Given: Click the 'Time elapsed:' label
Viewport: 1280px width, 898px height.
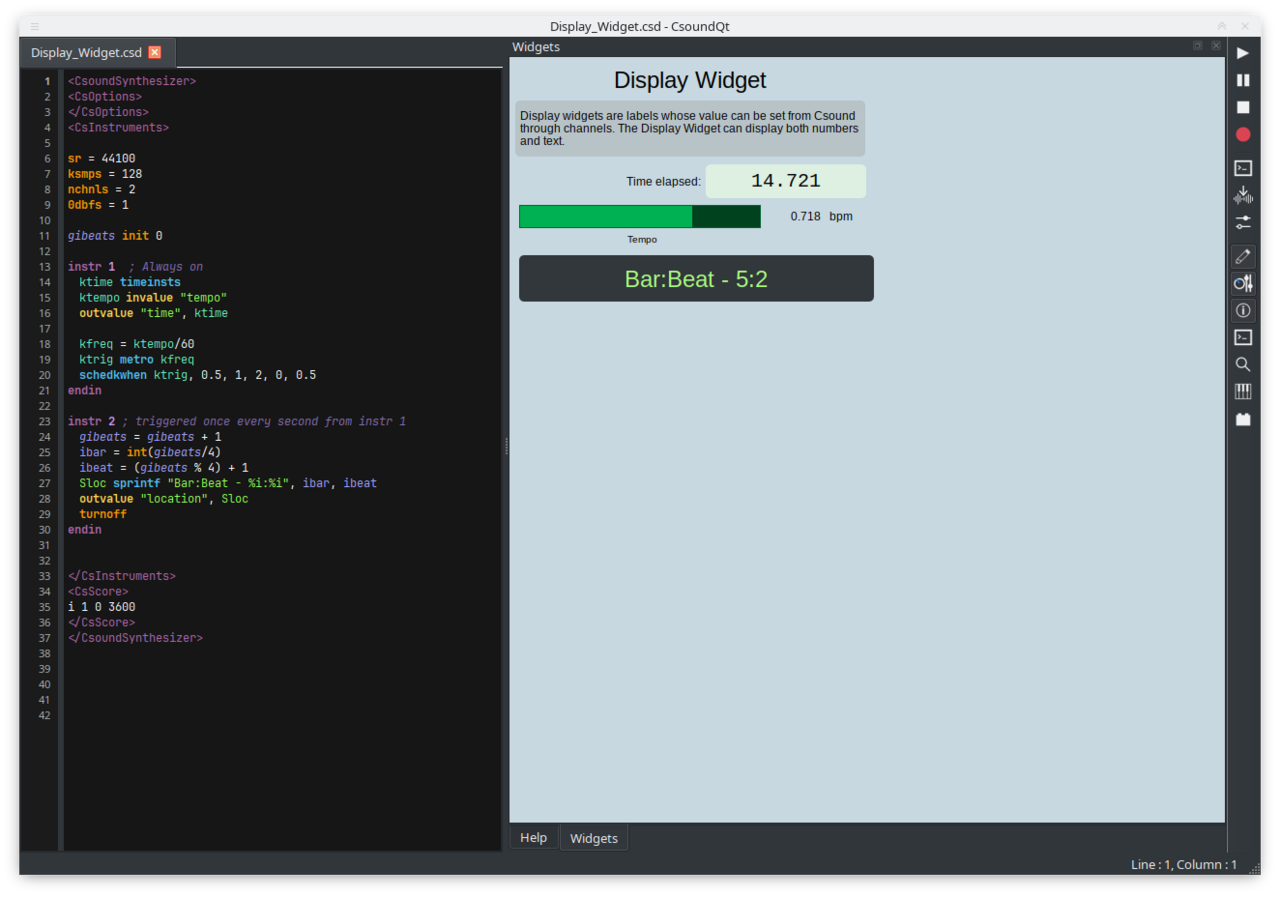Looking at the screenshot, I should tap(663, 182).
